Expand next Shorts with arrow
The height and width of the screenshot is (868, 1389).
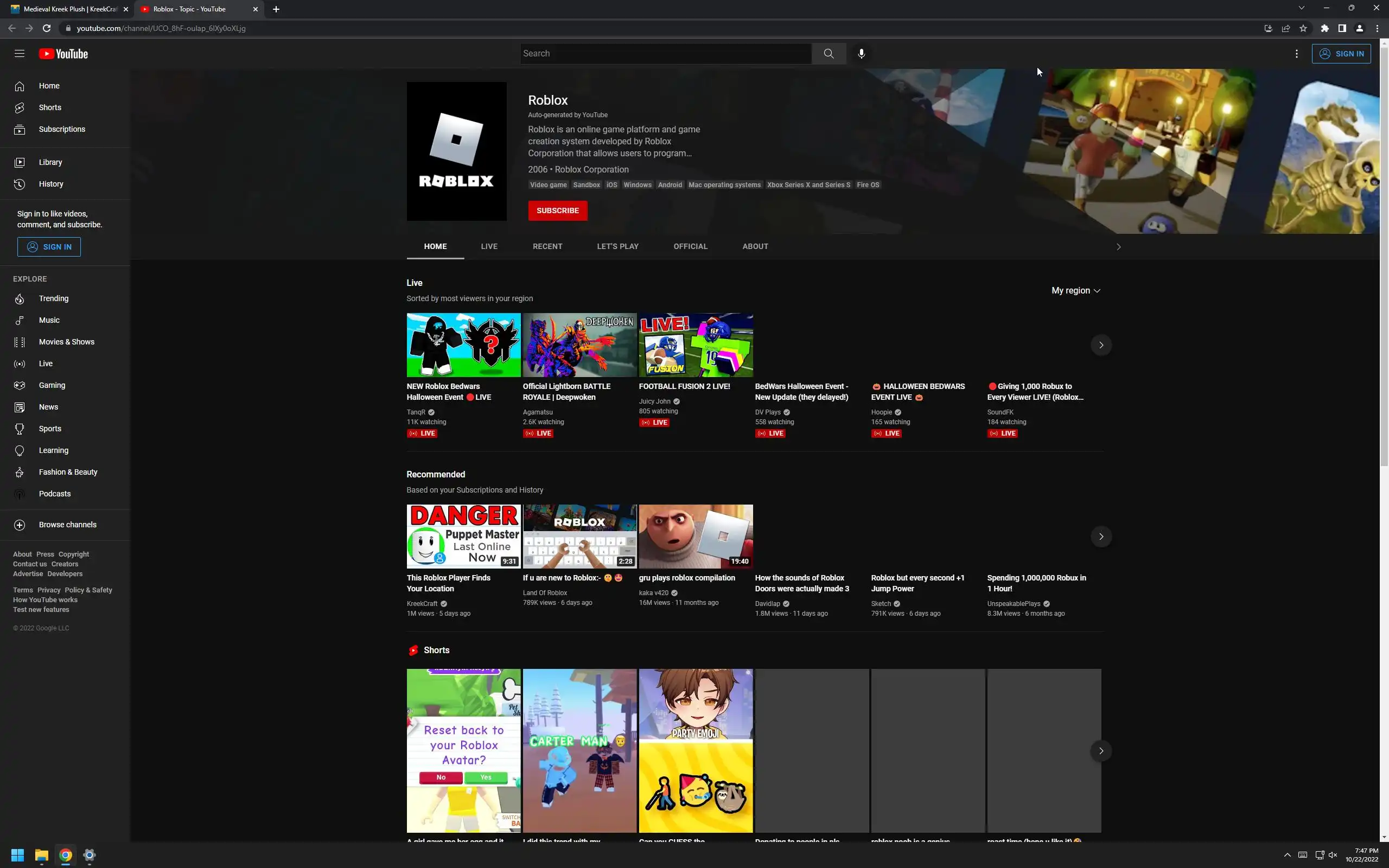click(1100, 751)
